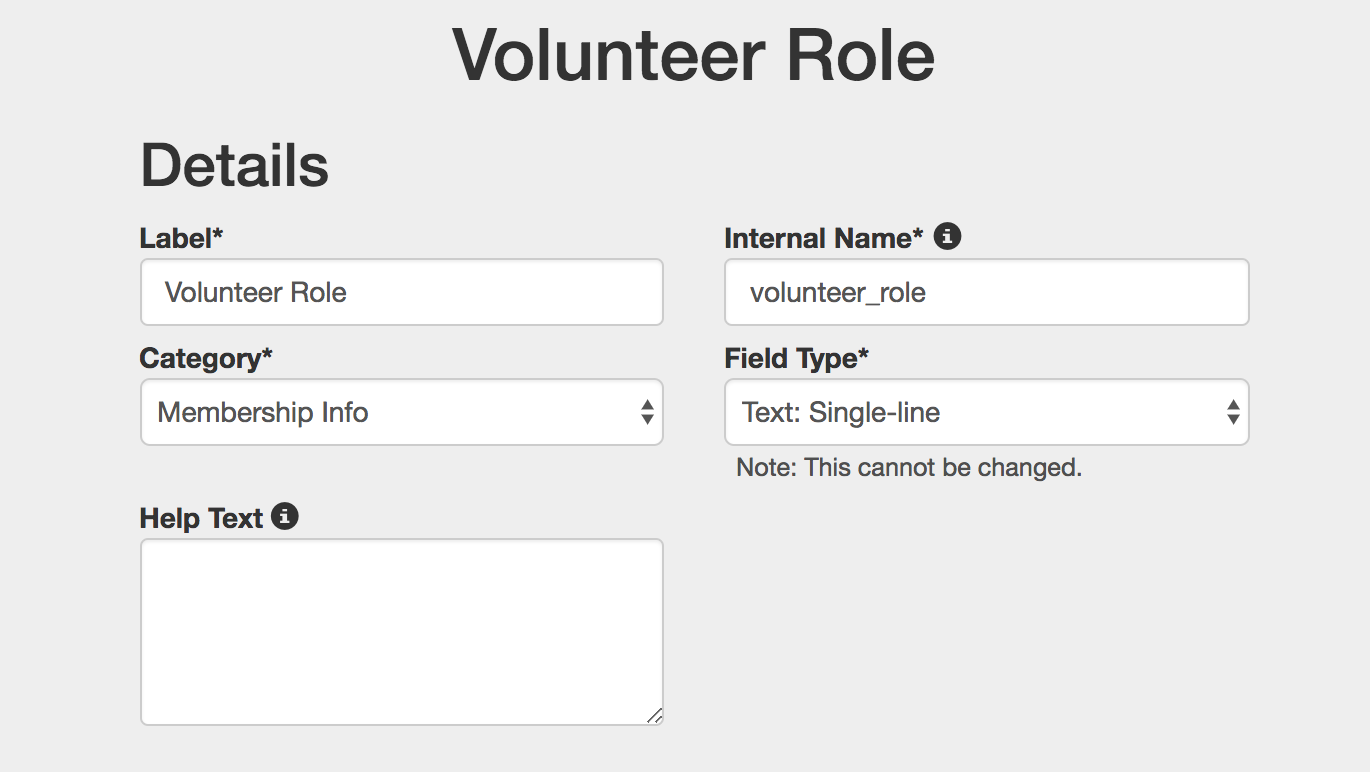The image size is (1370, 772).
Task: Open the Category dropdown showing Membership Info
Action: pyautogui.click(x=402, y=412)
